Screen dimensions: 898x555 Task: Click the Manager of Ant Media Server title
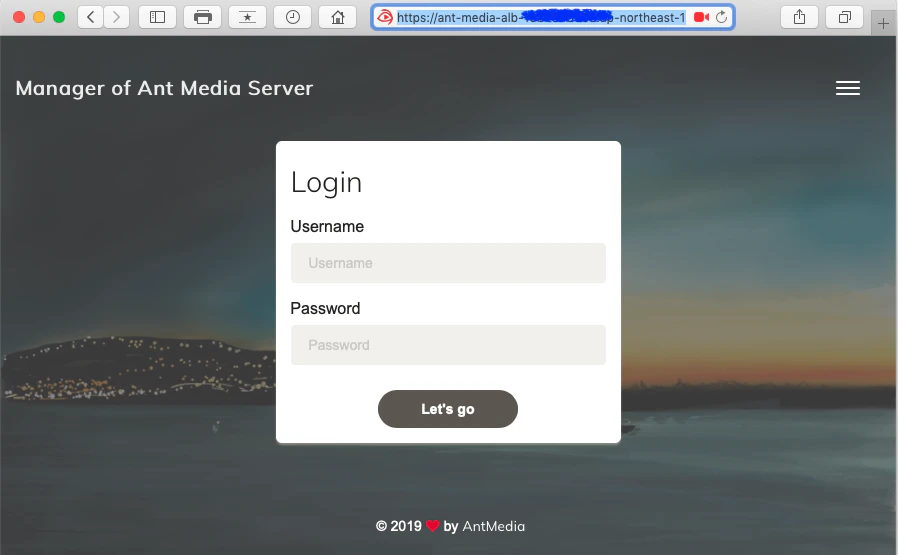click(x=164, y=88)
